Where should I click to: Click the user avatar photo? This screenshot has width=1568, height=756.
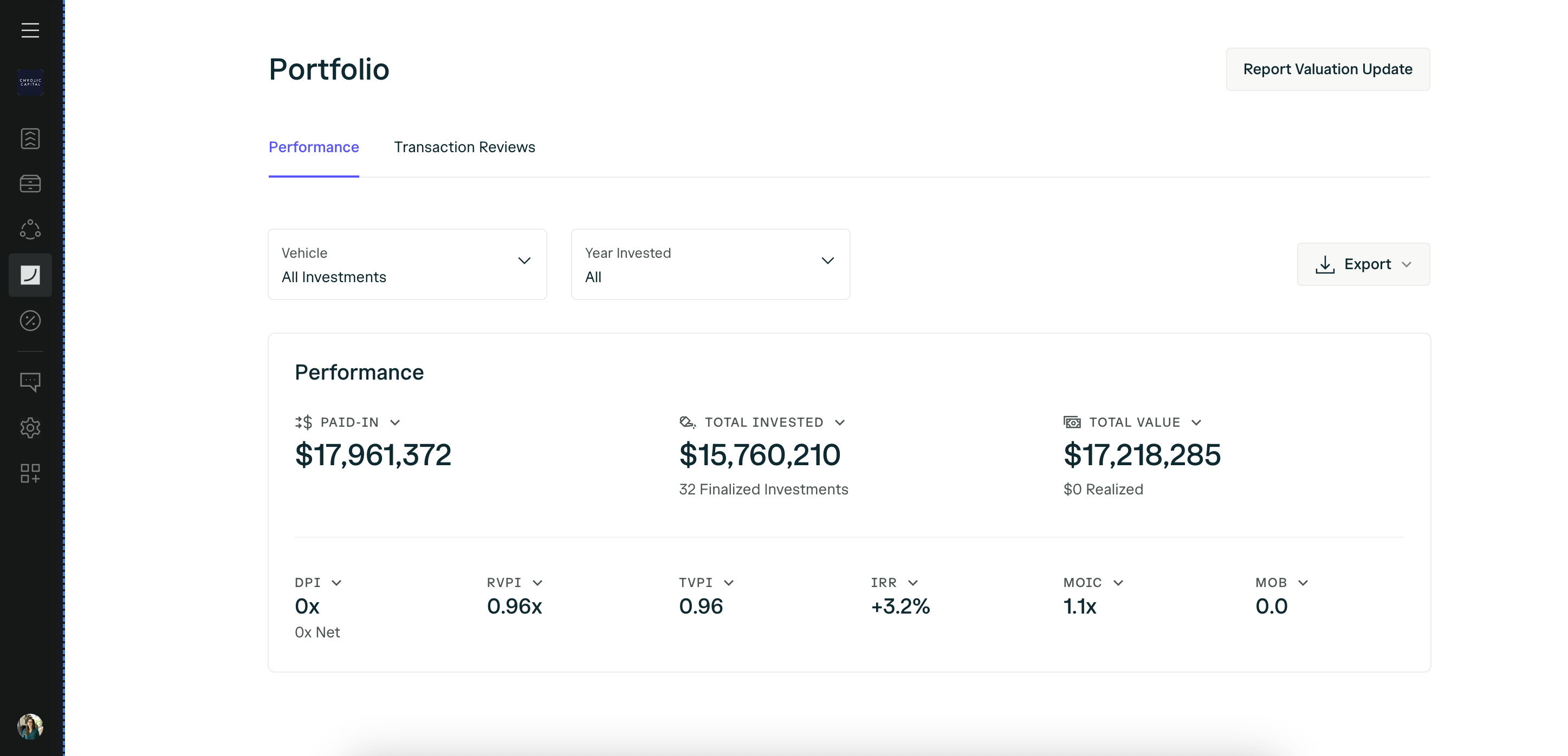30,726
